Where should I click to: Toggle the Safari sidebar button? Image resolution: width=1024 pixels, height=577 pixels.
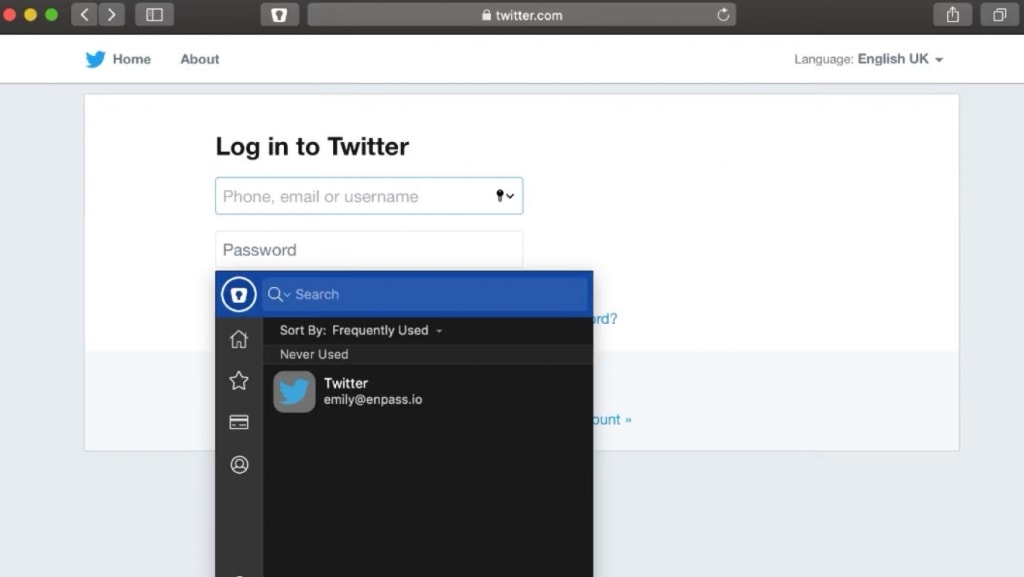point(154,14)
